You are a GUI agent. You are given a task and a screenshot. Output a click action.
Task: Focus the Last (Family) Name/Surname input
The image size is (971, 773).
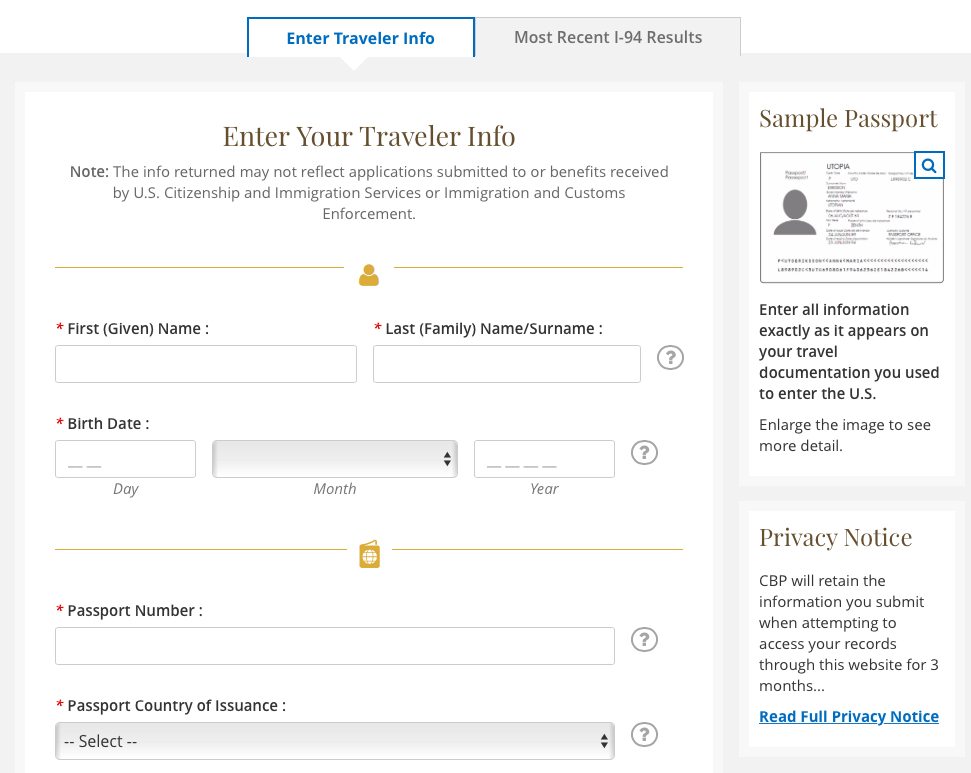506,364
